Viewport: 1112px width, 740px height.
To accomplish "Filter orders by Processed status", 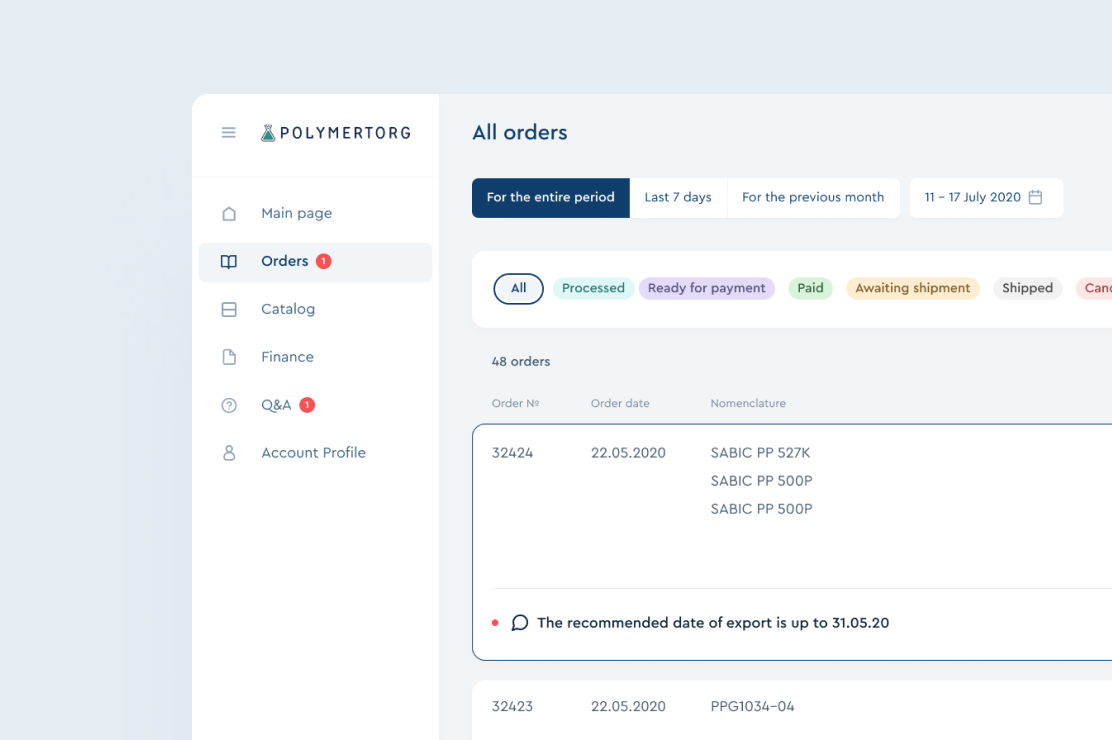I will (x=593, y=288).
